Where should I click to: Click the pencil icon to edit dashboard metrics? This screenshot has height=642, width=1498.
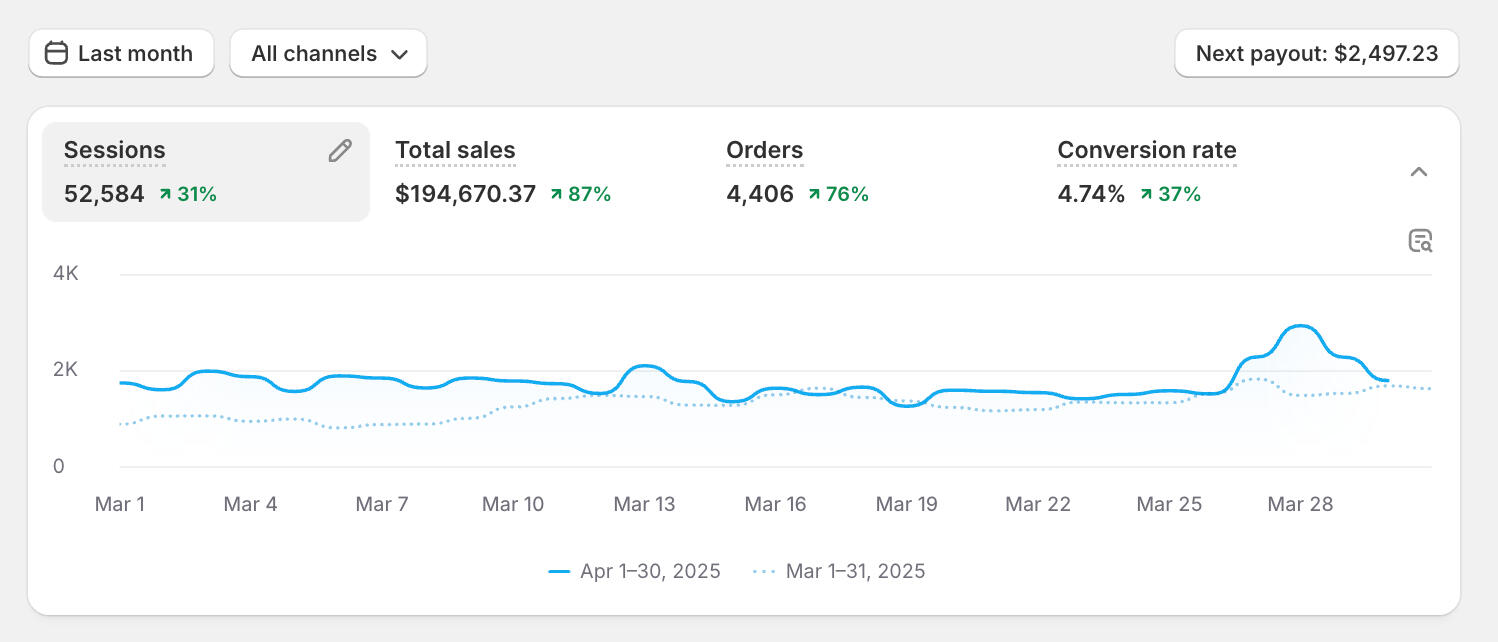click(x=339, y=149)
